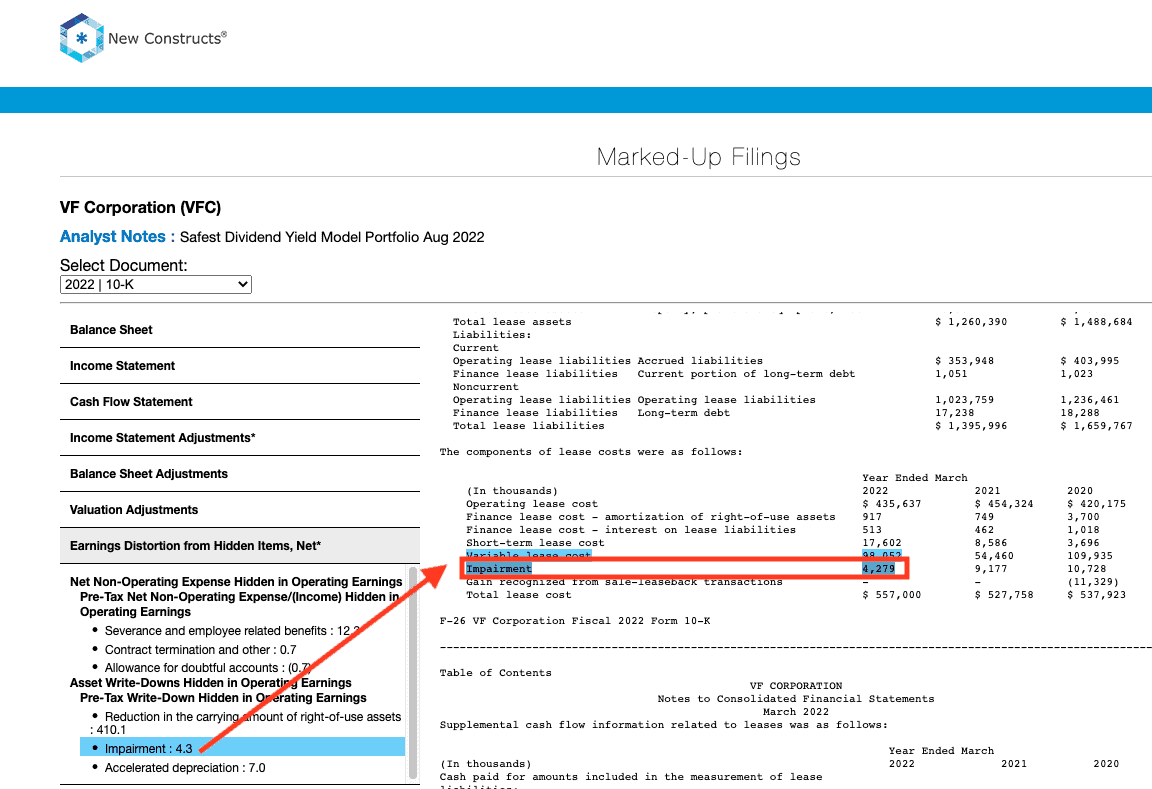This screenshot has width=1152, height=789.
Task: Select Balance Sheet Adjustments section
Action: click(x=240, y=474)
